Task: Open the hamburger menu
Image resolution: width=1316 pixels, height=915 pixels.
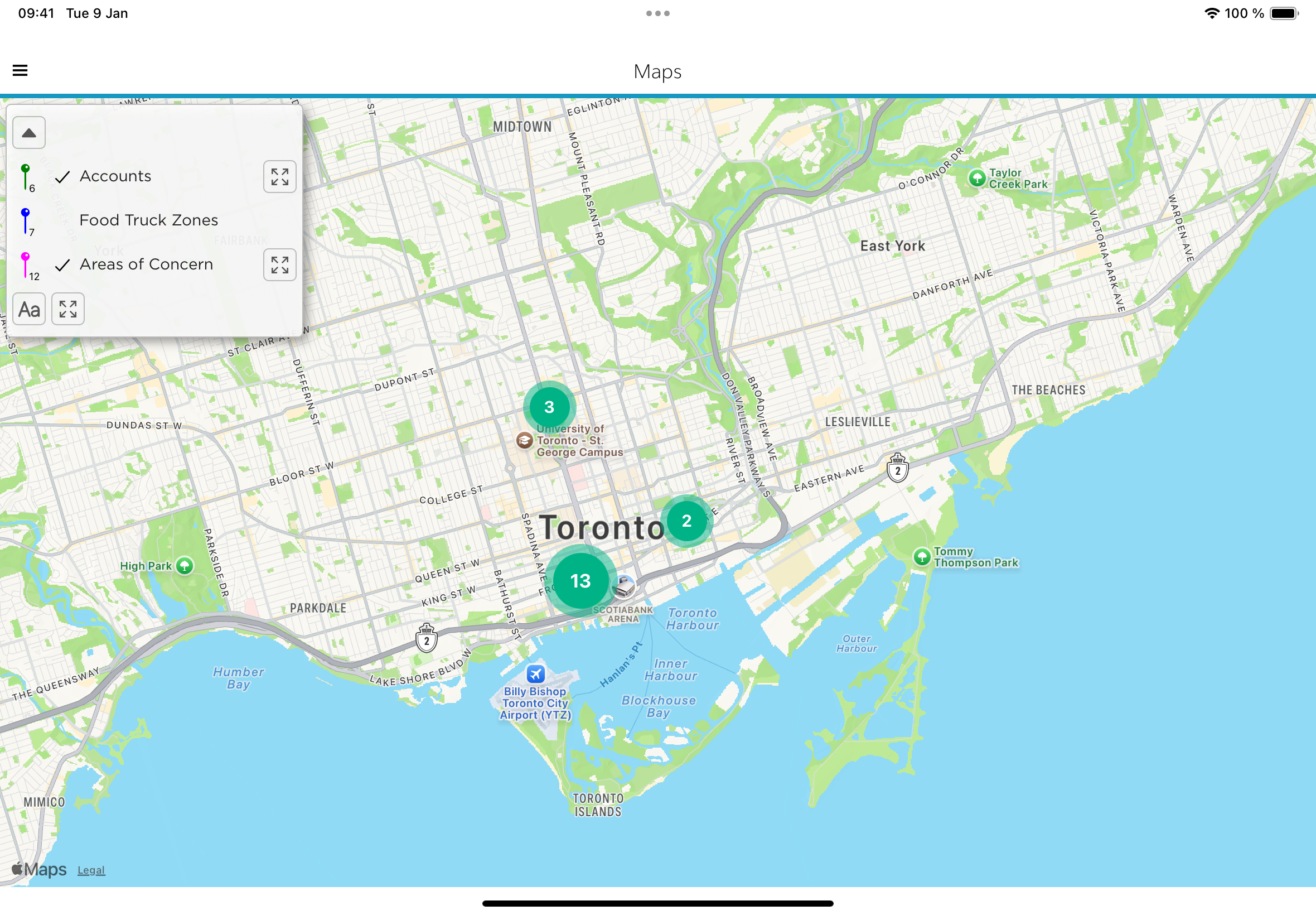Action: tap(20, 70)
